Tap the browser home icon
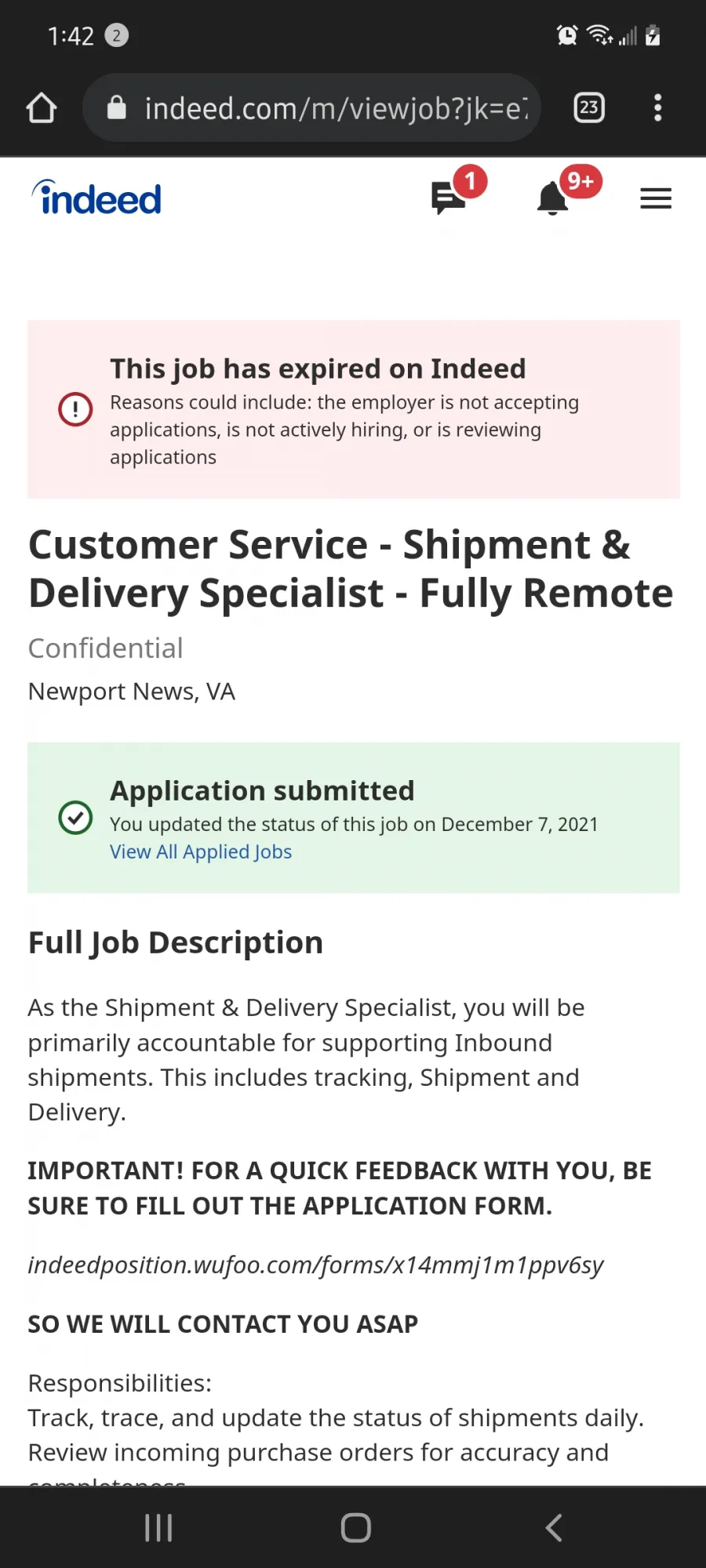706x1568 pixels. coord(42,108)
